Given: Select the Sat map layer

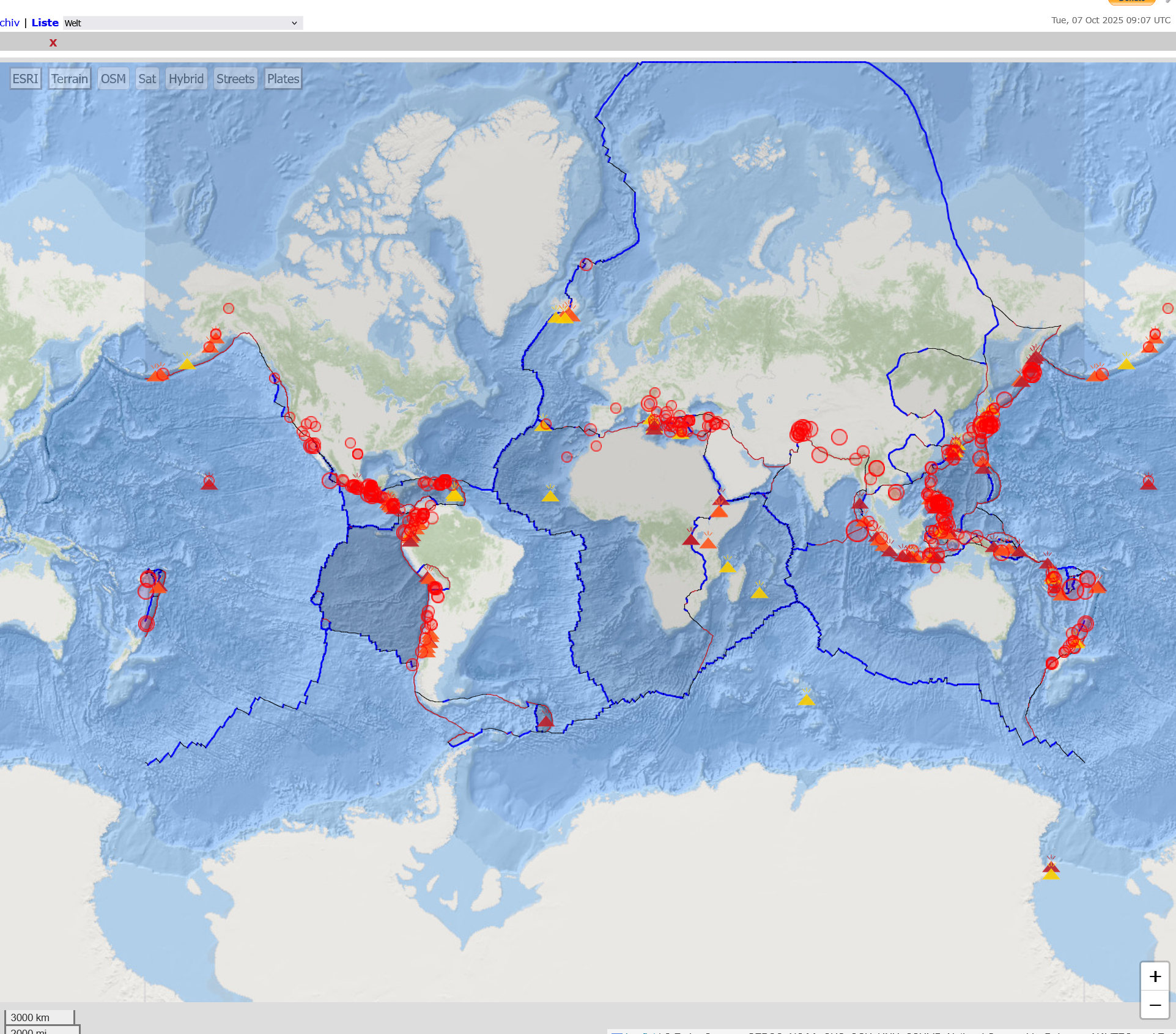Looking at the screenshot, I should point(147,79).
